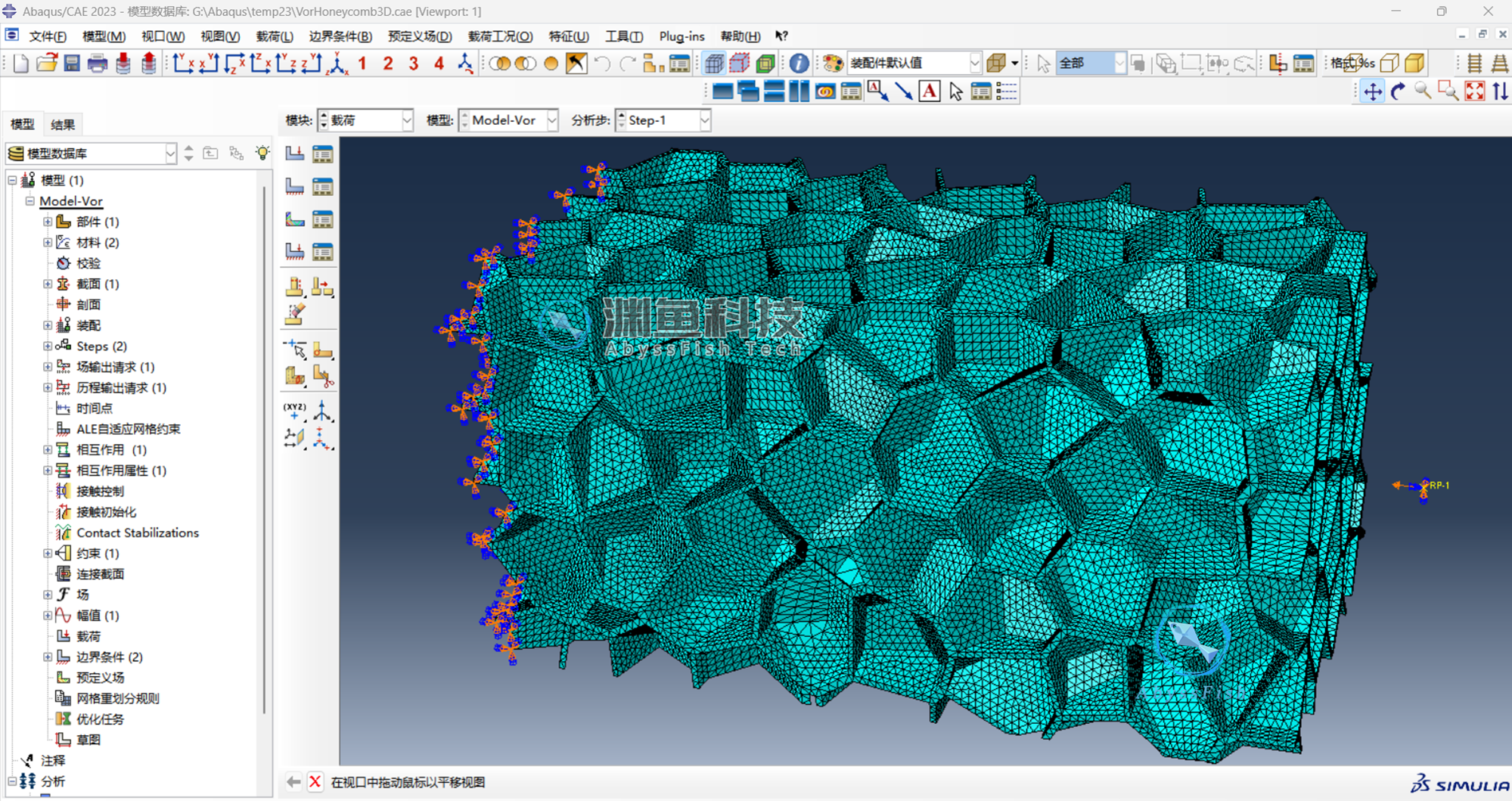Apply saved user view 1
The width and height of the screenshot is (1512, 801).
(362, 64)
